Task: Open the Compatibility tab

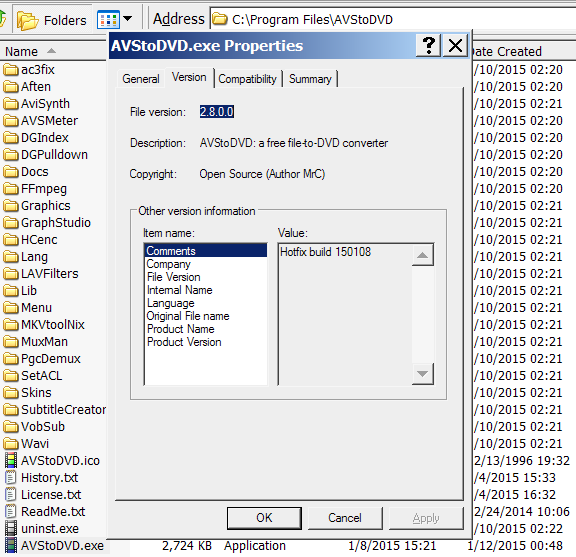Action: pyautogui.click(x=247, y=79)
